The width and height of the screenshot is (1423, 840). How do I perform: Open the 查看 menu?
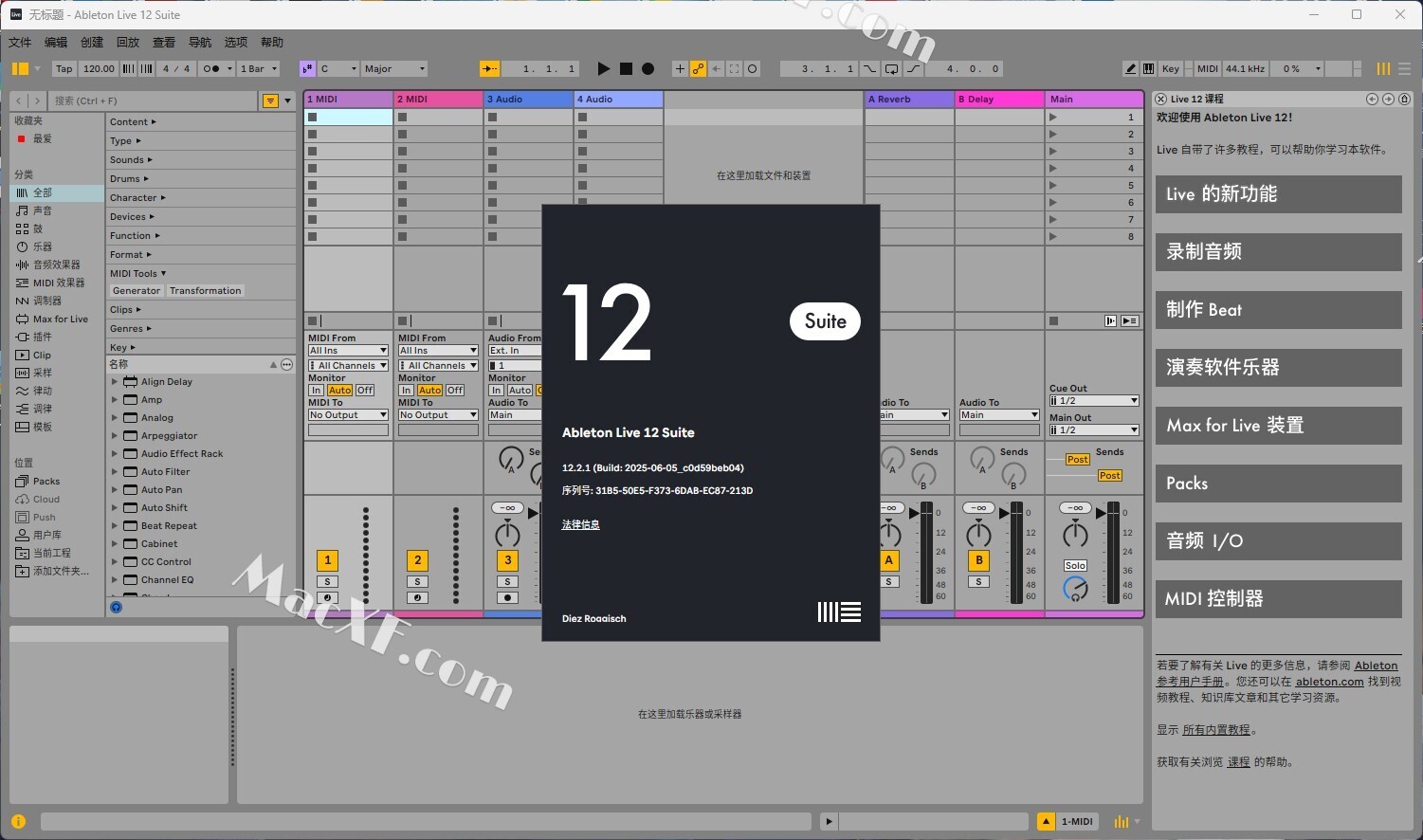(x=164, y=42)
